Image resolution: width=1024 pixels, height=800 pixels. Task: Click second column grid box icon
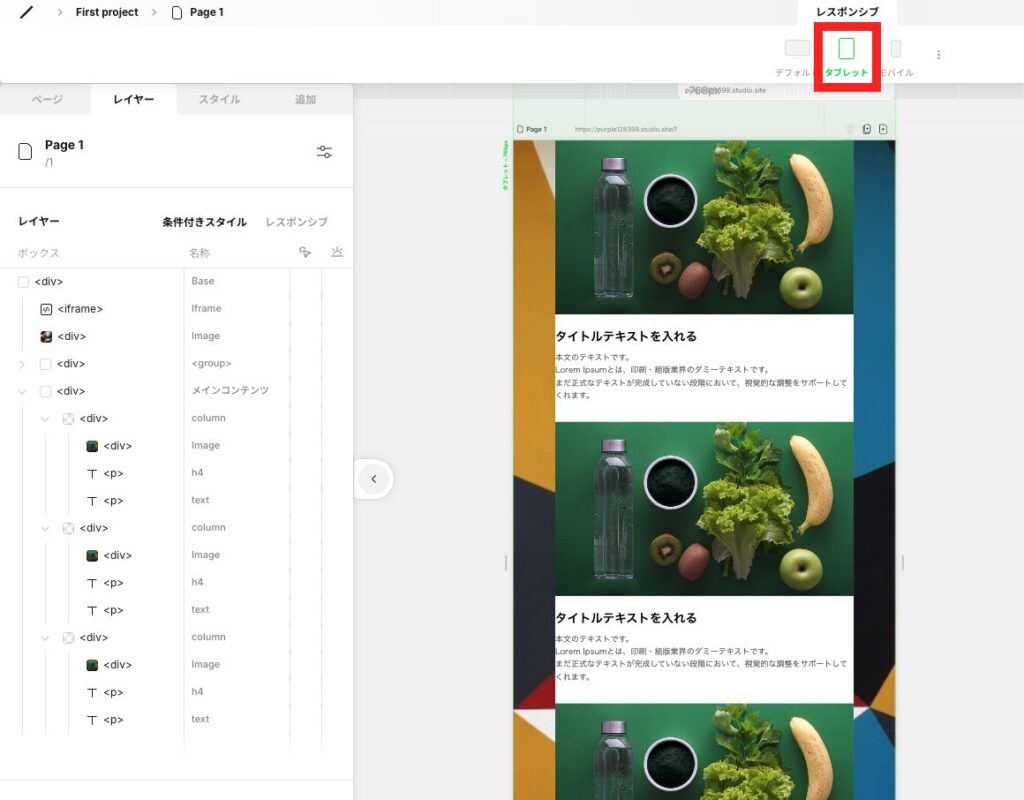click(x=68, y=528)
